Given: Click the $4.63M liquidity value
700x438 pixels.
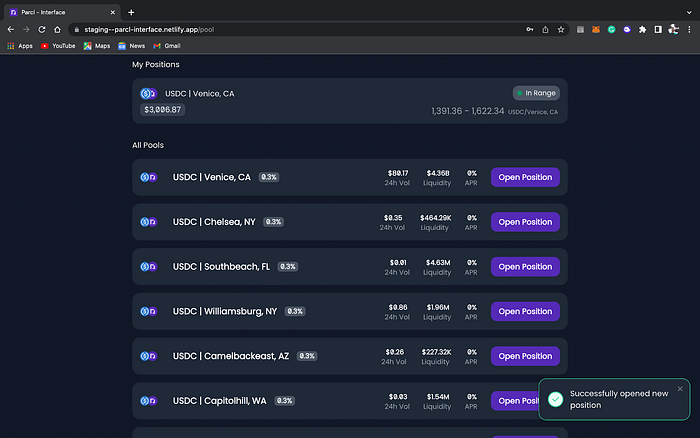Looking at the screenshot, I should [438, 263].
